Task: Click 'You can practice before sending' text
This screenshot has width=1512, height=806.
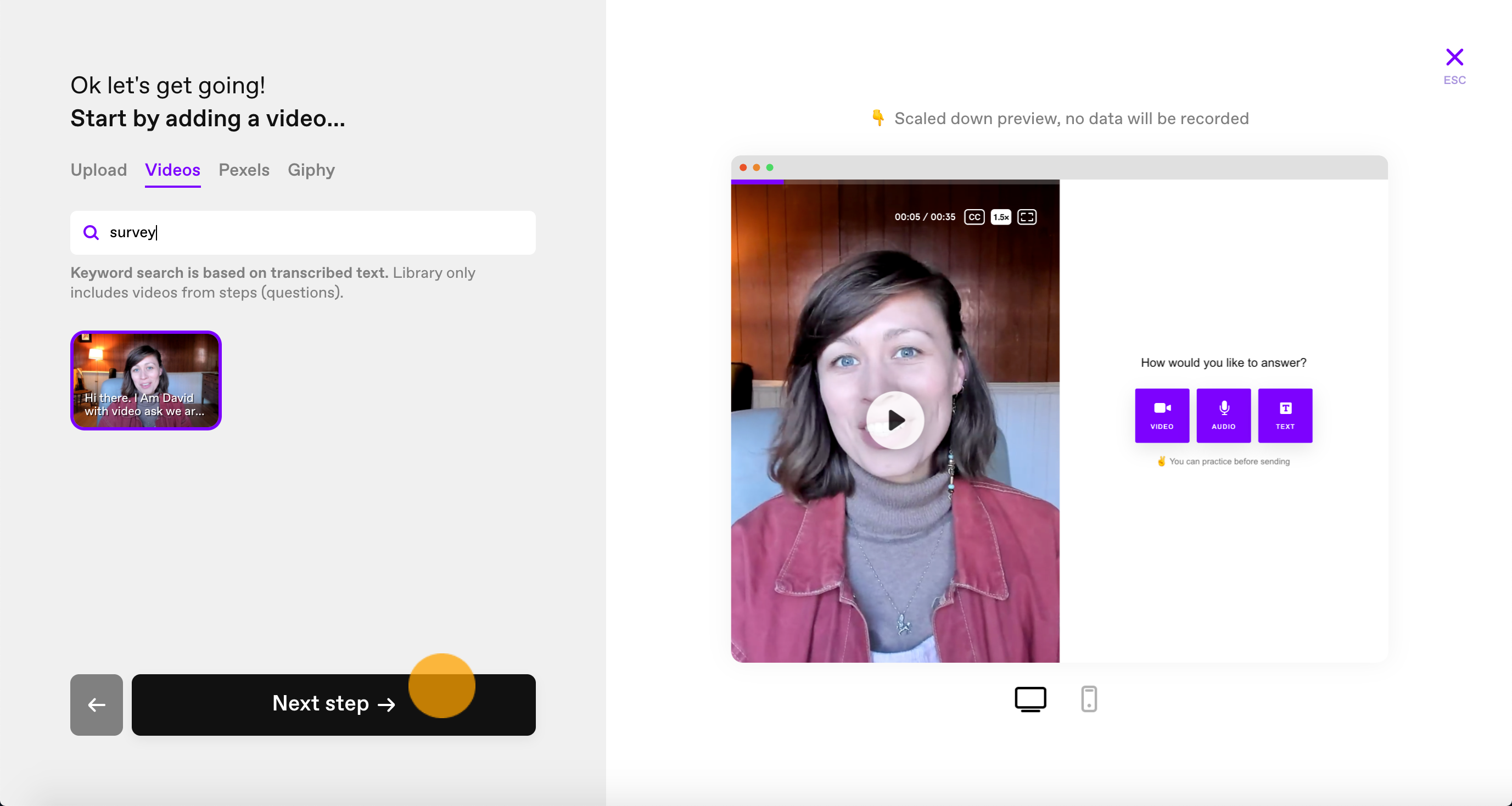Action: click(1229, 461)
